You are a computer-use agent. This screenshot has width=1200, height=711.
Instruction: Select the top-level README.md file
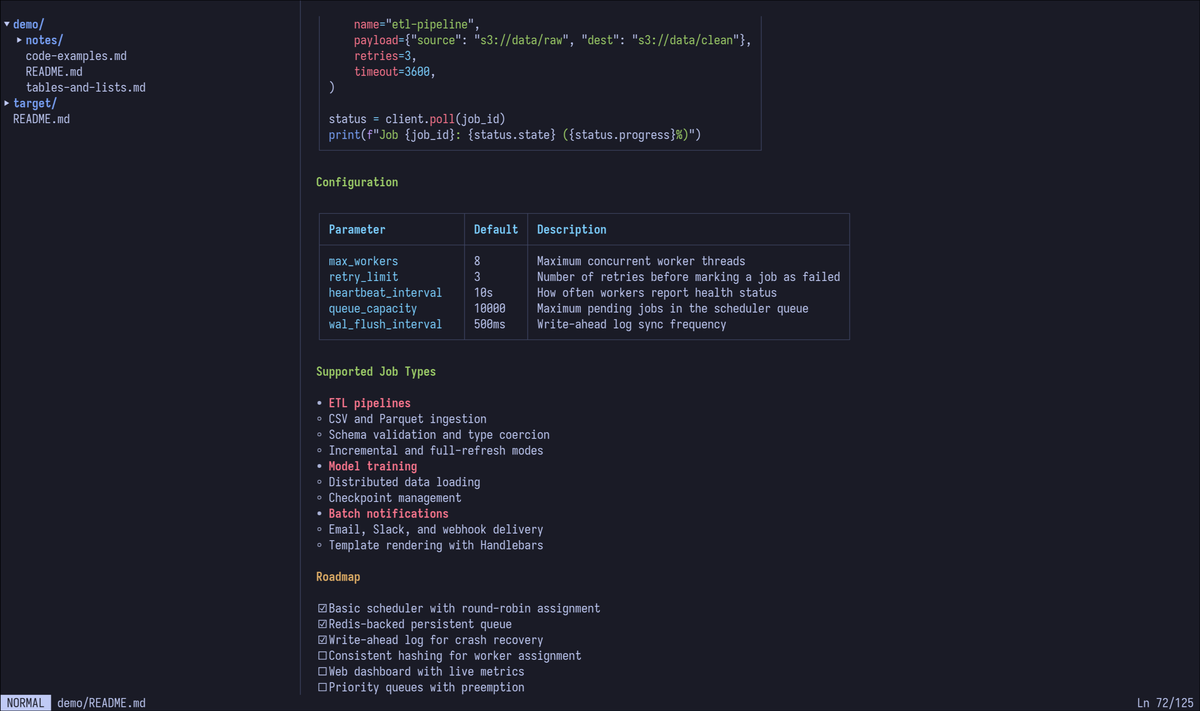(41, 119)
